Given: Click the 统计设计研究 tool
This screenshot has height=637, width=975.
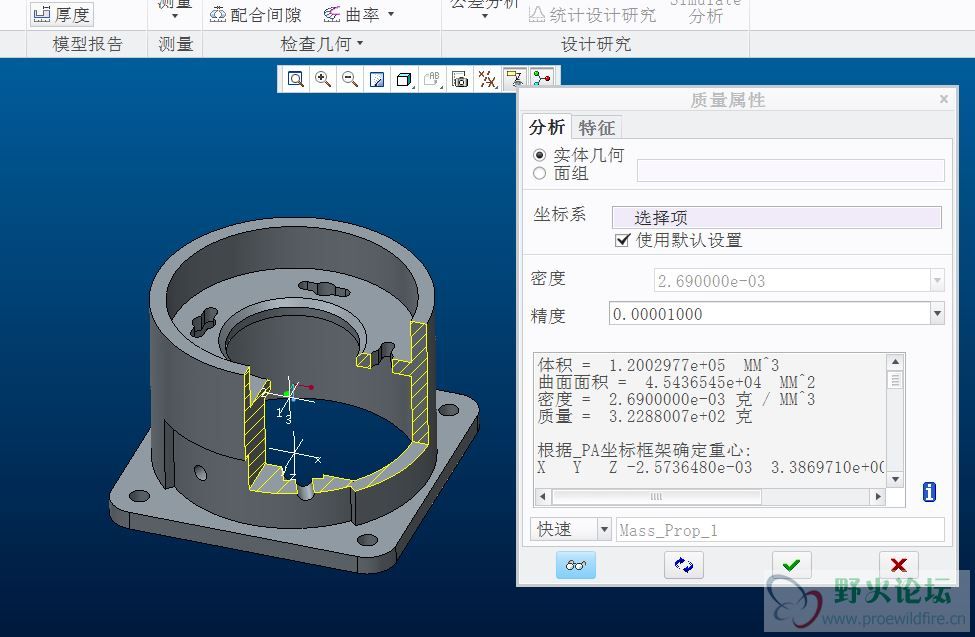Looking at the screenshot, I should point(593,15).
